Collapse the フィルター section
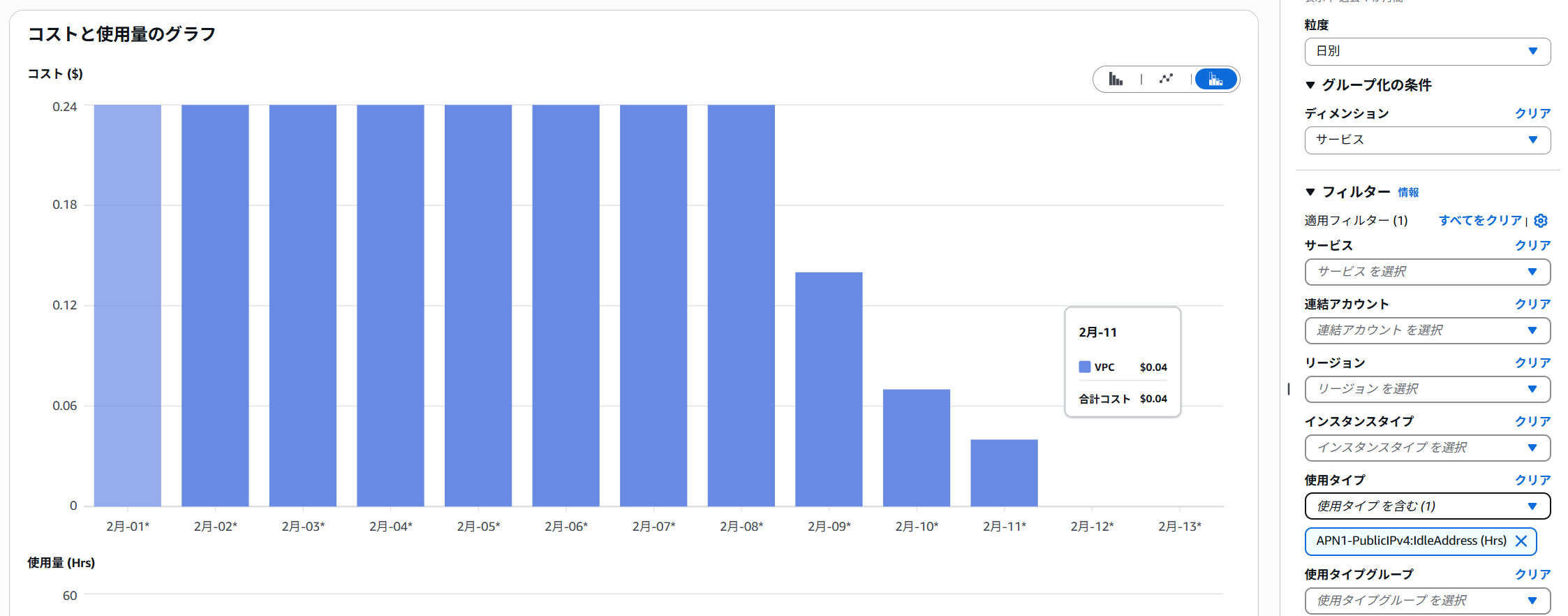The width and height of the screenshot is (1568, 616). pyautogui.click(x=1310, y=192)
